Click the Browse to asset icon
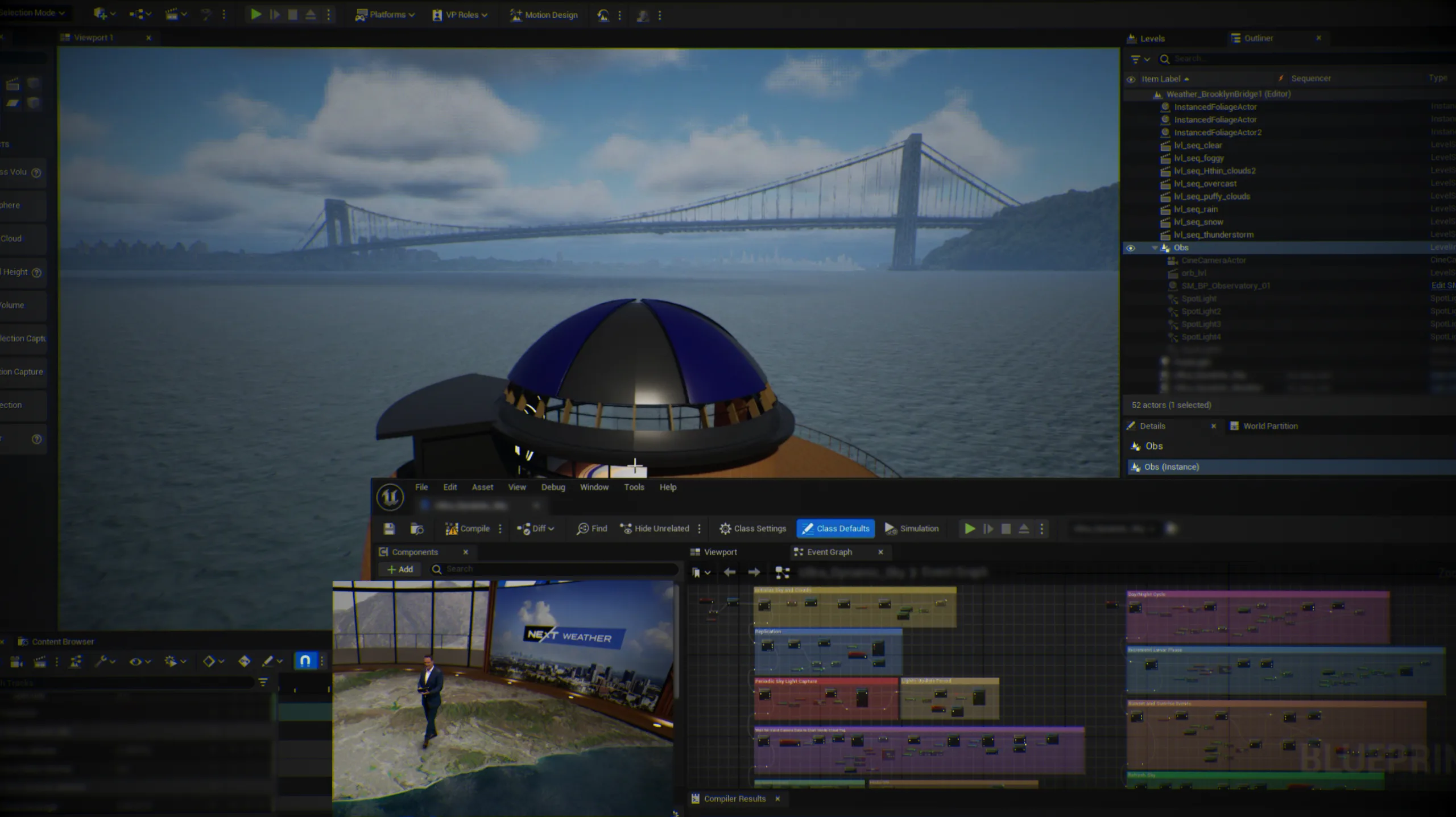1456x817 pixels. click(x=417, y=529)
